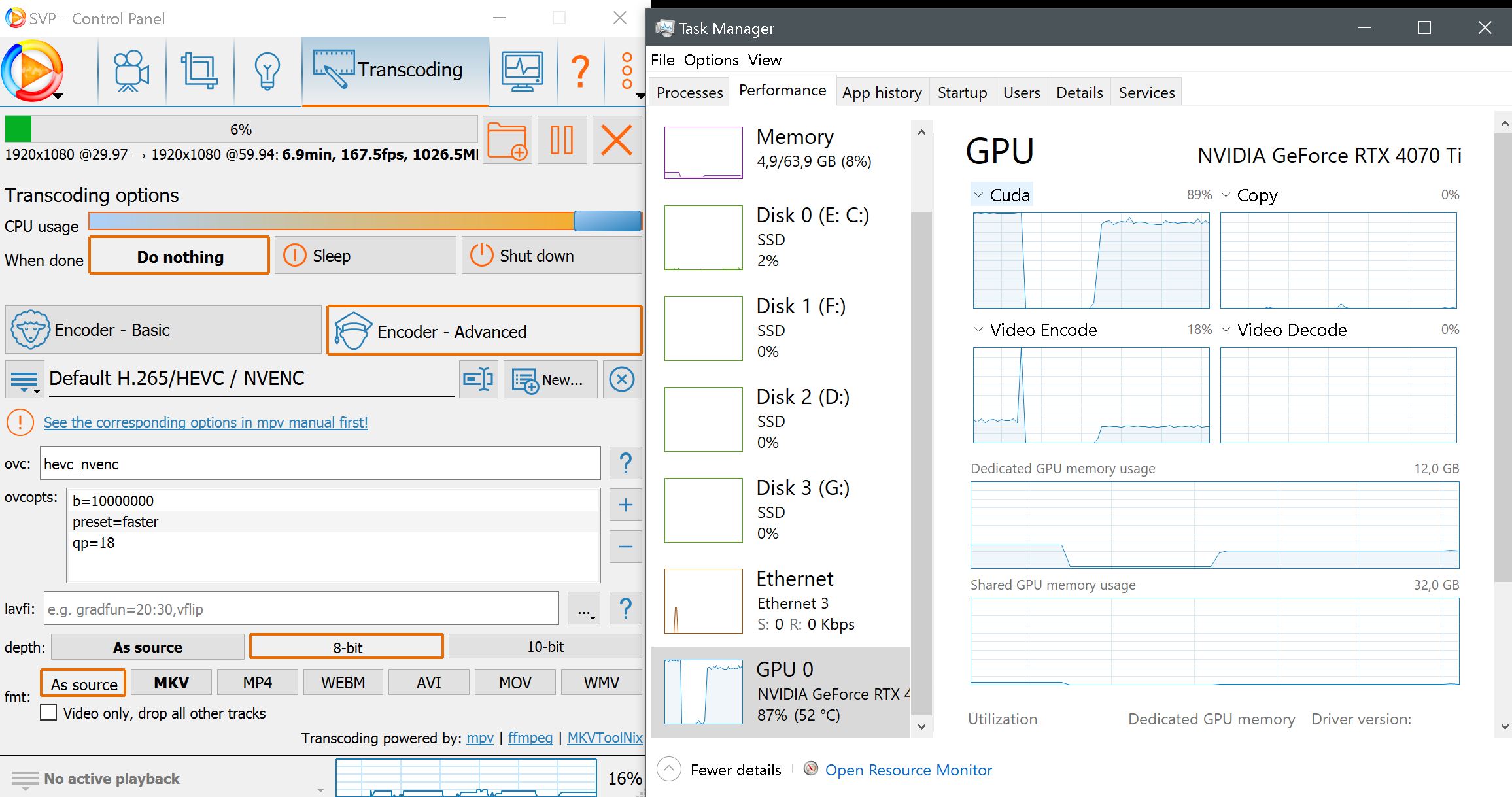Enable Video only, drop all other tracks
The width and height of the screenshot is (1512, 797).
coord(48,713)
